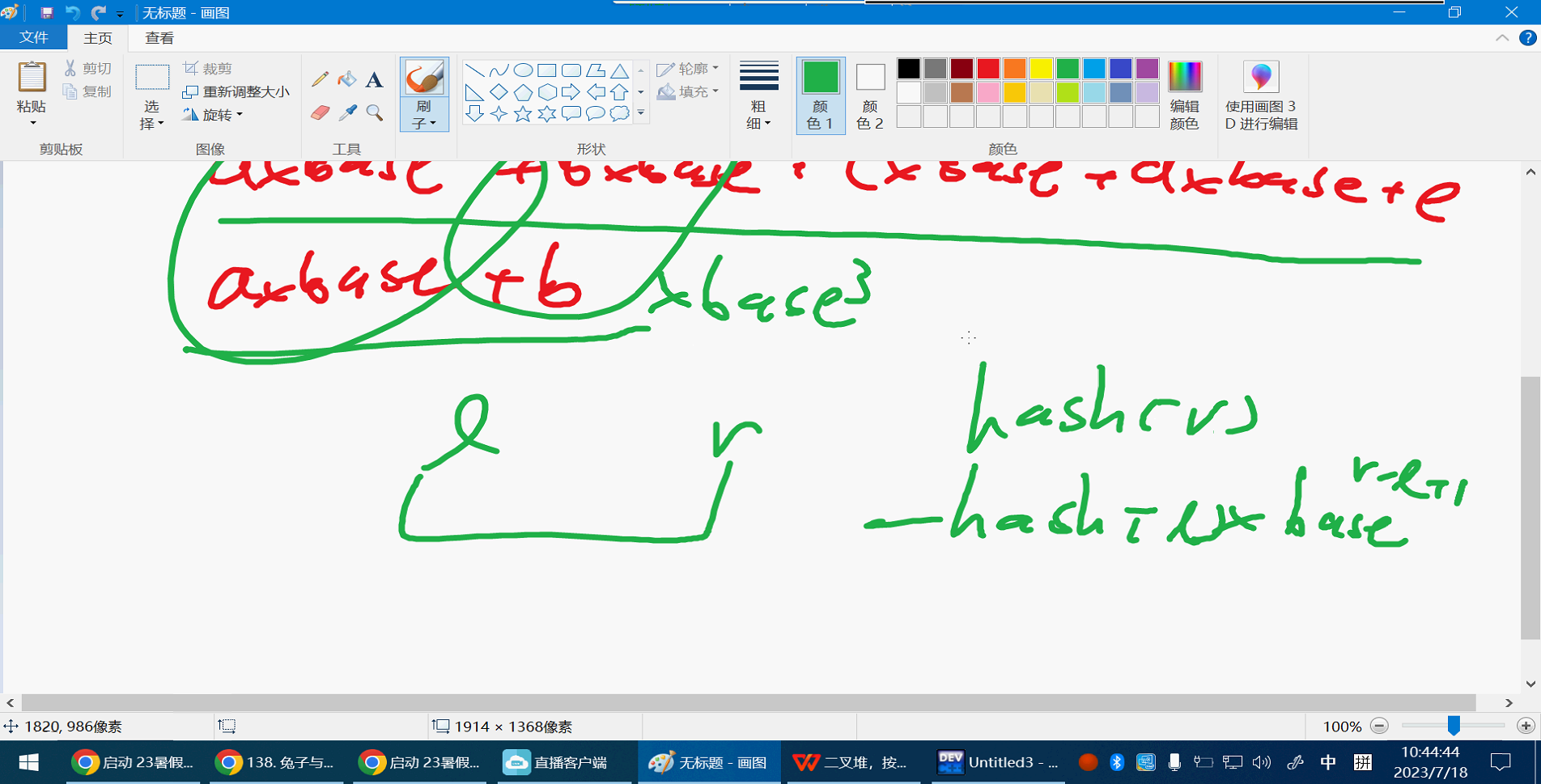Choose the Up arrow shape
The width and height of the screenshot is (1541, 784).
620,92
